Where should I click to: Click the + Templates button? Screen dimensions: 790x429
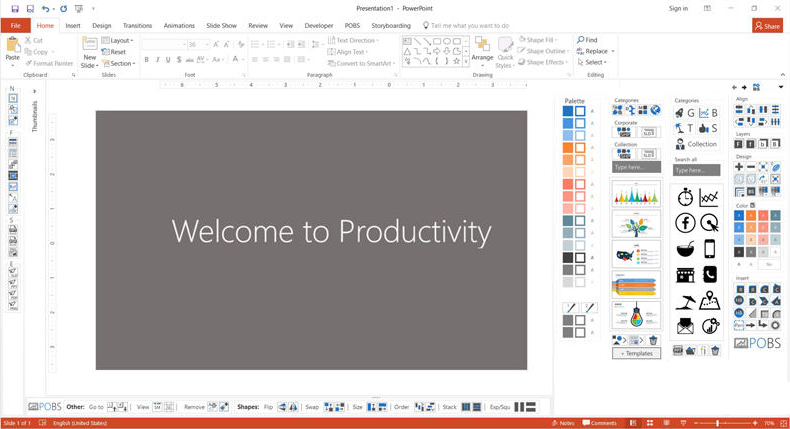coord(636,353)
